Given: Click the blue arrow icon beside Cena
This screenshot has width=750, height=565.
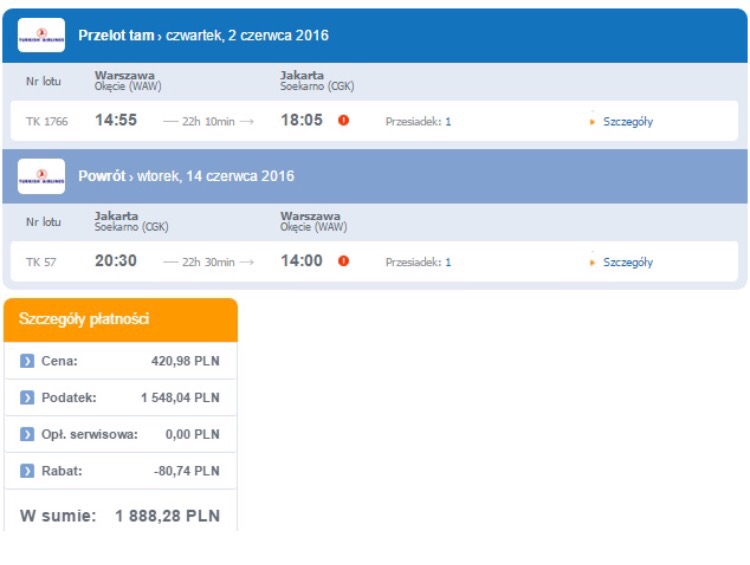Looking at the screenshot, I should [x=27, y=361].
